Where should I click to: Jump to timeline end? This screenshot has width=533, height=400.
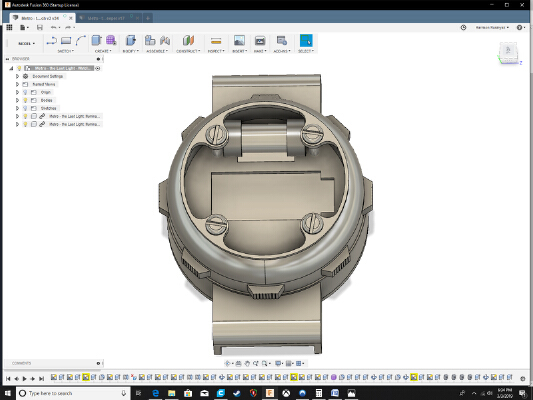(x=41, y=378)
